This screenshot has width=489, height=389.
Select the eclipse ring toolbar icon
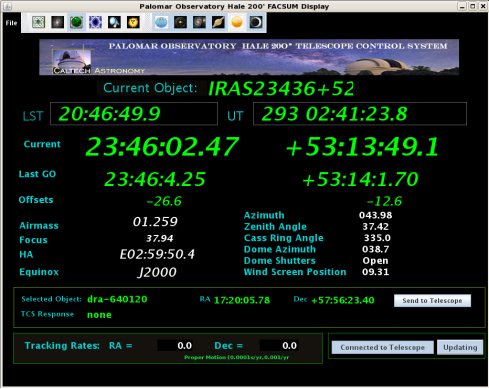tap(256, 22)
